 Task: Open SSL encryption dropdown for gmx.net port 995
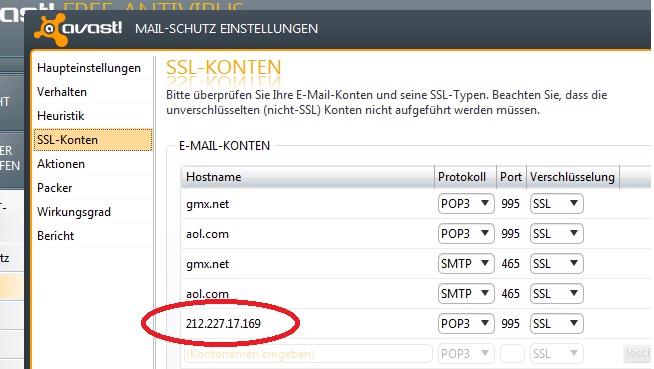coord(556,204)
